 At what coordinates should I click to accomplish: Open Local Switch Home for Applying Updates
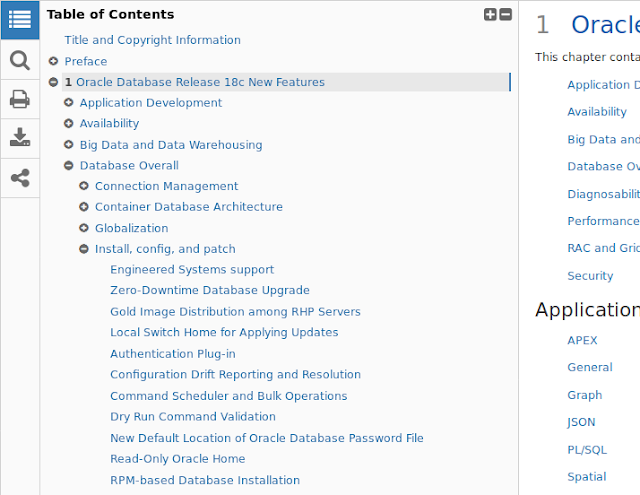point(224,333)
